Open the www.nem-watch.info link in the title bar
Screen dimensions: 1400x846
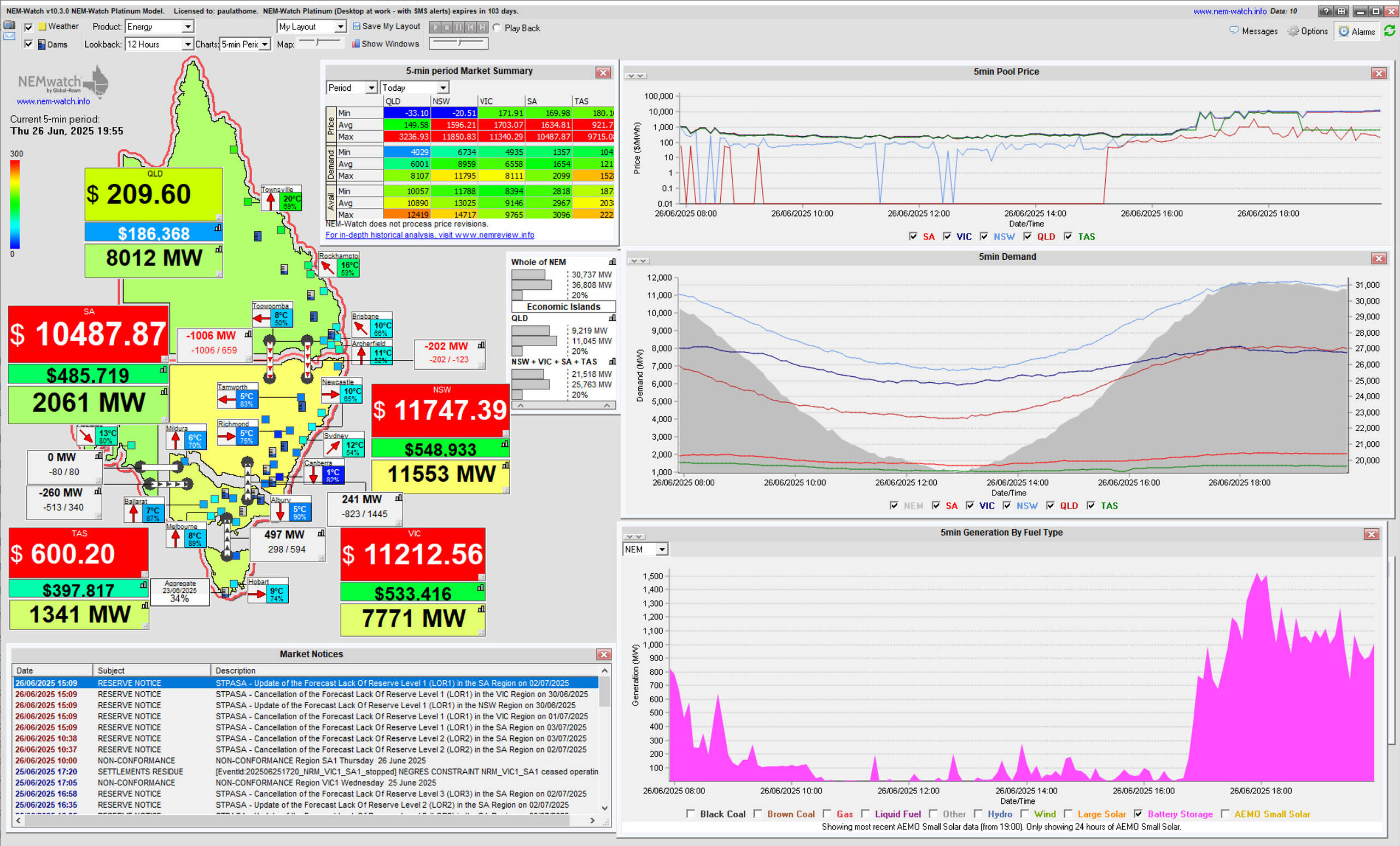pos(1229,11)
